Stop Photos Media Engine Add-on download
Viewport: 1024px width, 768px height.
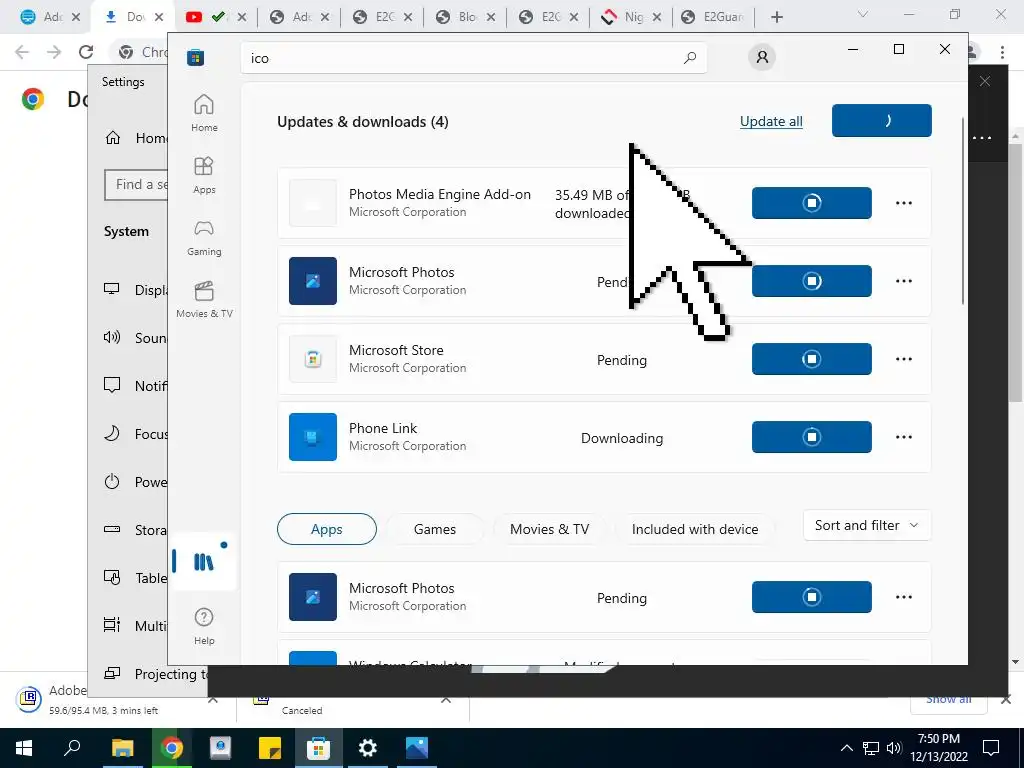click(x=811, y=202)
